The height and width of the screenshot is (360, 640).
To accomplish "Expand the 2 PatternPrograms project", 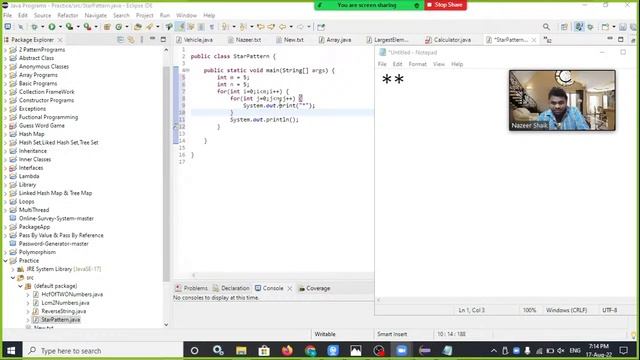I will tap(6, 50).
